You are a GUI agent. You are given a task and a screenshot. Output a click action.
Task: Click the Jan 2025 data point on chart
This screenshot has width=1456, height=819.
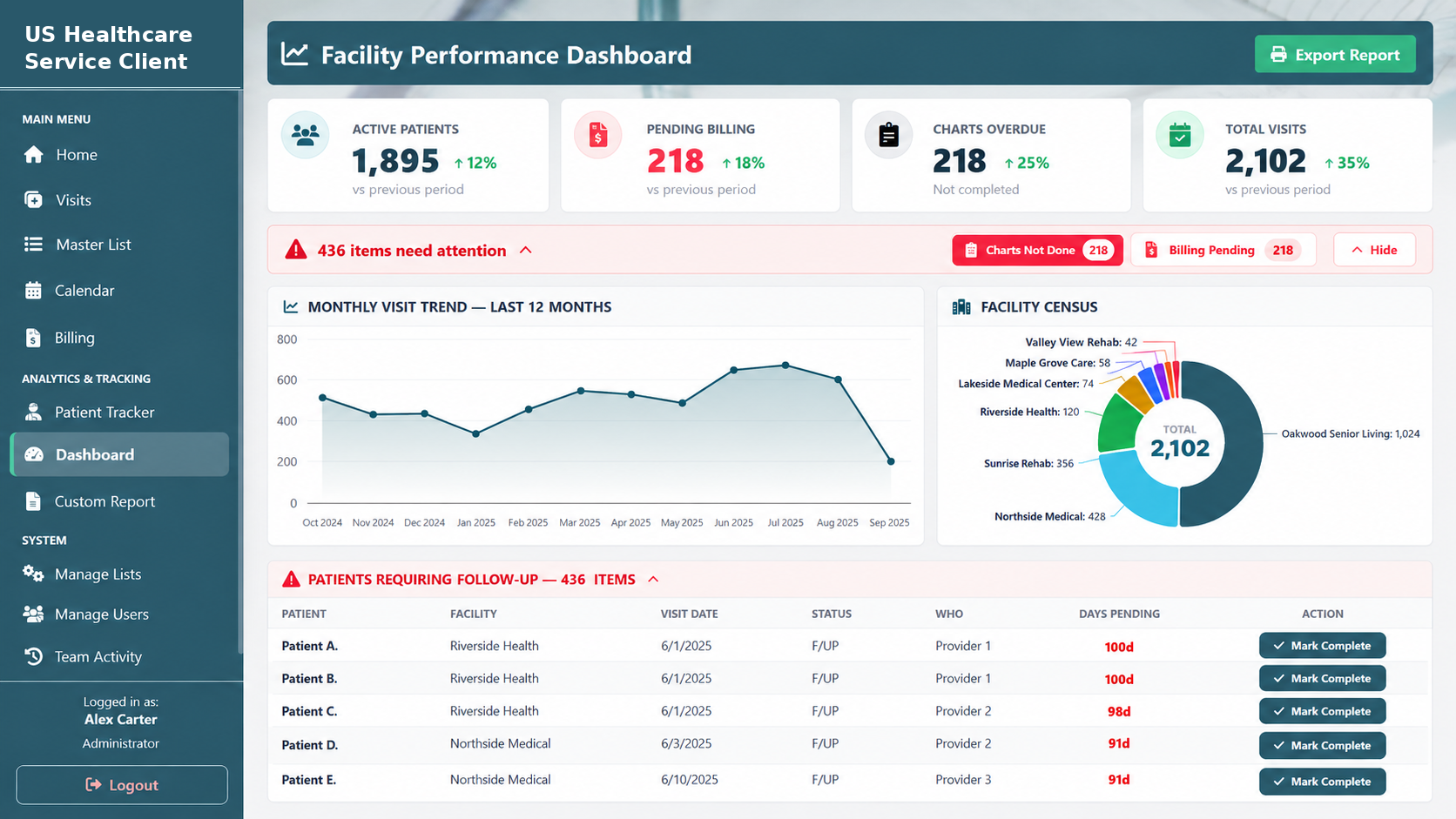(x=475, y=433)
